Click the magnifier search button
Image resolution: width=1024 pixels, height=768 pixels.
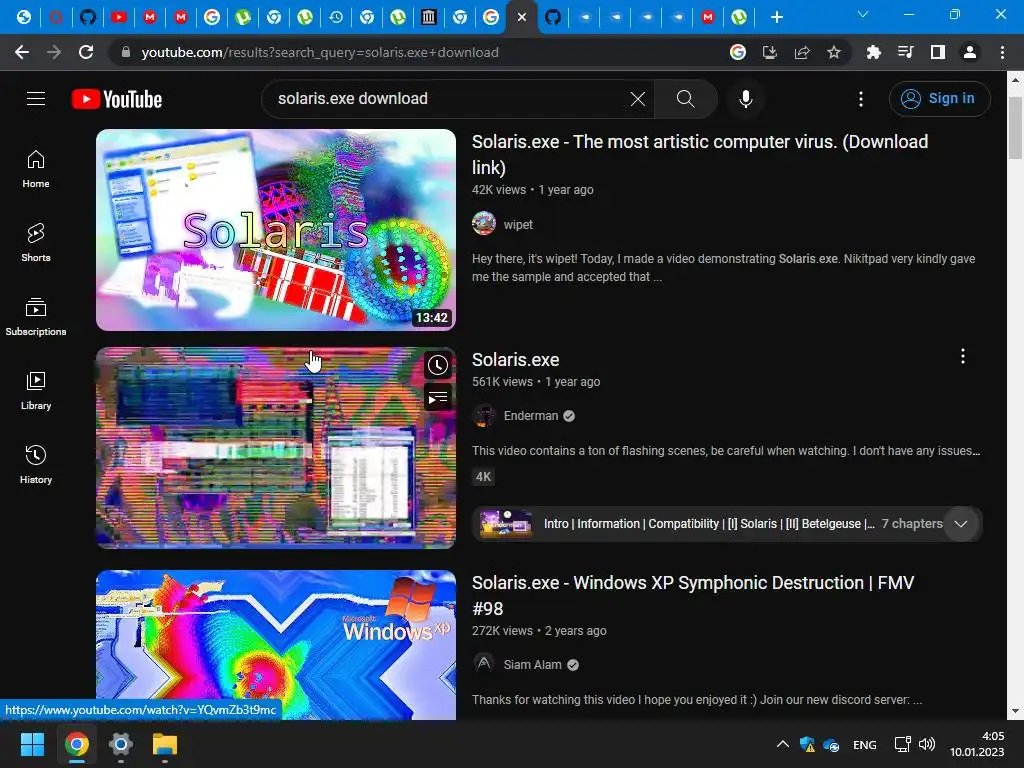point(685,99)
